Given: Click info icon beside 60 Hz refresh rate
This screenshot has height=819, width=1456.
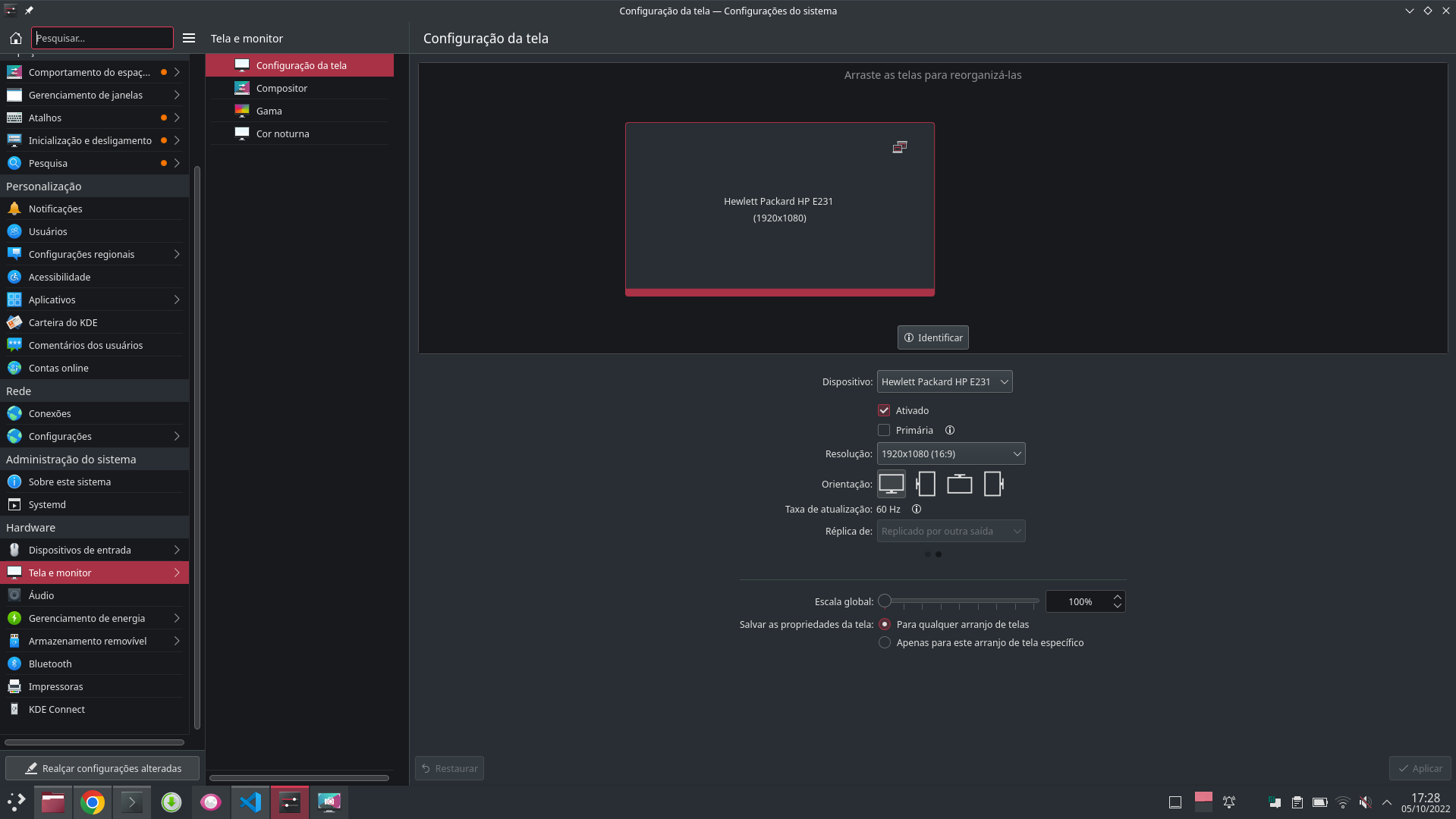Looking at the screenshot, I should (x=917, y=509).
